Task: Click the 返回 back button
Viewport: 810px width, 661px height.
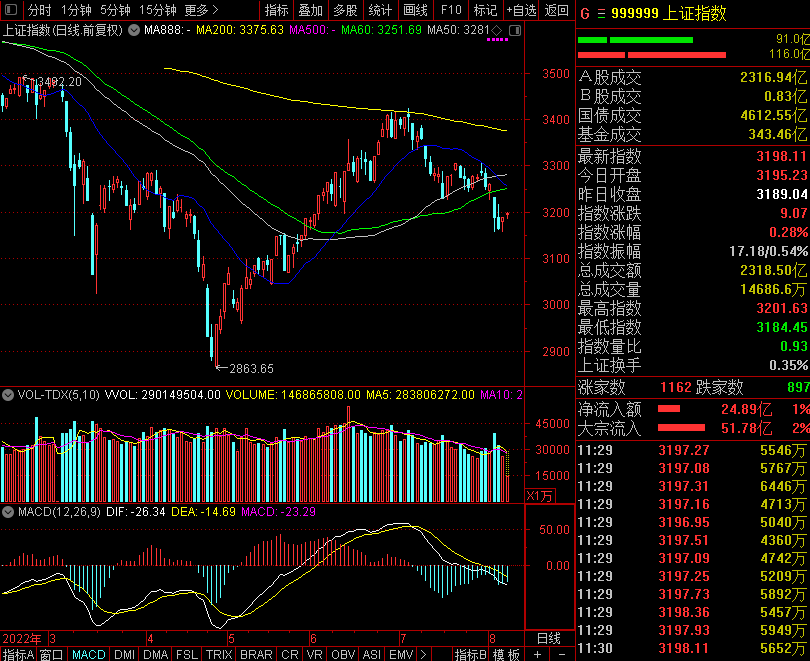Action: 556,10
